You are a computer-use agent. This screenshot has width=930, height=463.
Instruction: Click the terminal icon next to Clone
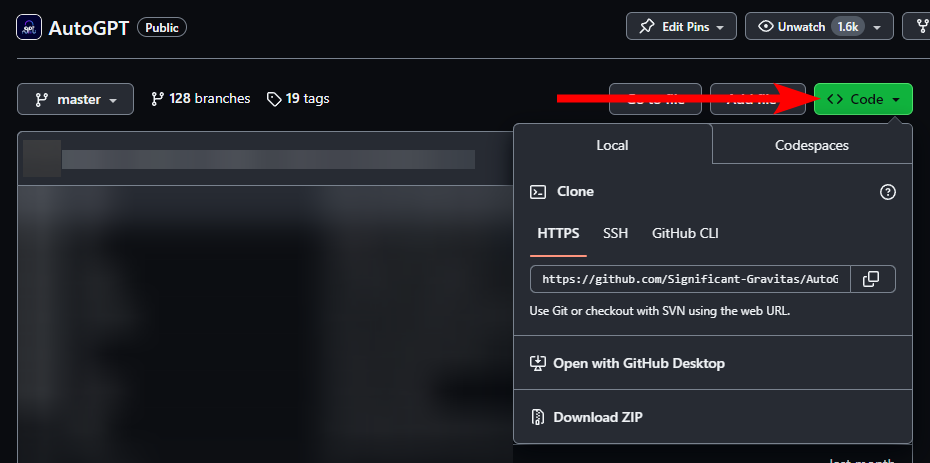[x=538, y=192]
